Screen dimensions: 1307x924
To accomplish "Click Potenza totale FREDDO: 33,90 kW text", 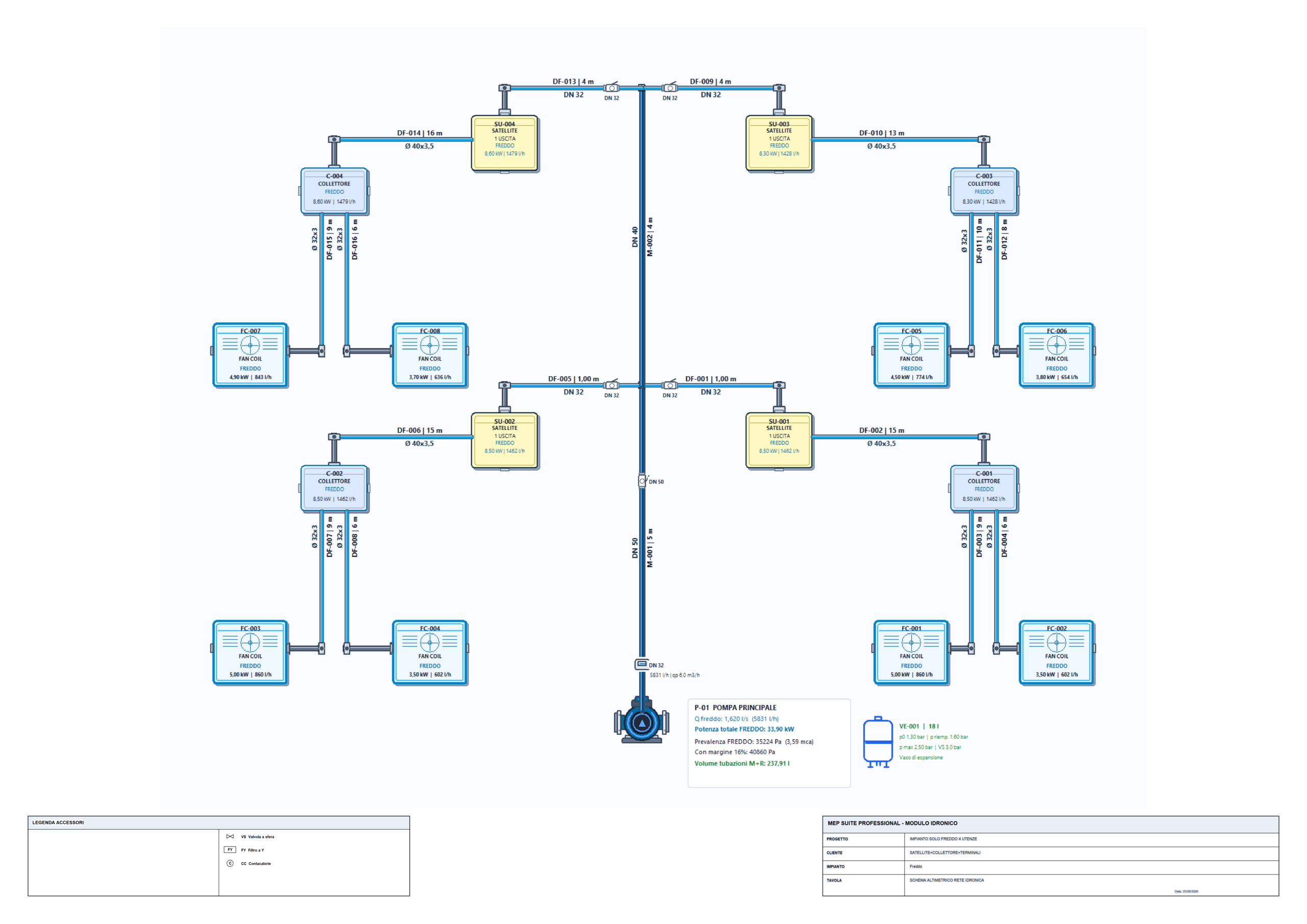I will 744,728.
